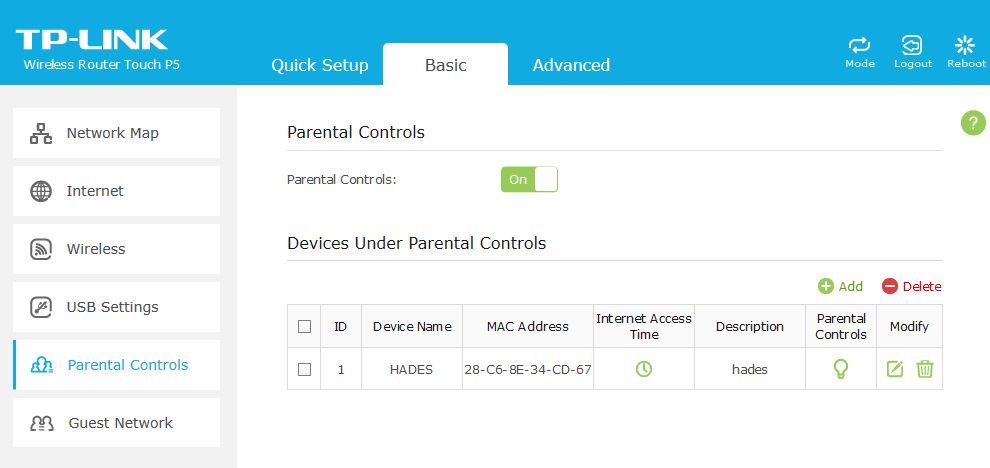The height and width of the screenshot is (468, 990).
Task: Open the green help question mark
Action: (x=973, y=123)
